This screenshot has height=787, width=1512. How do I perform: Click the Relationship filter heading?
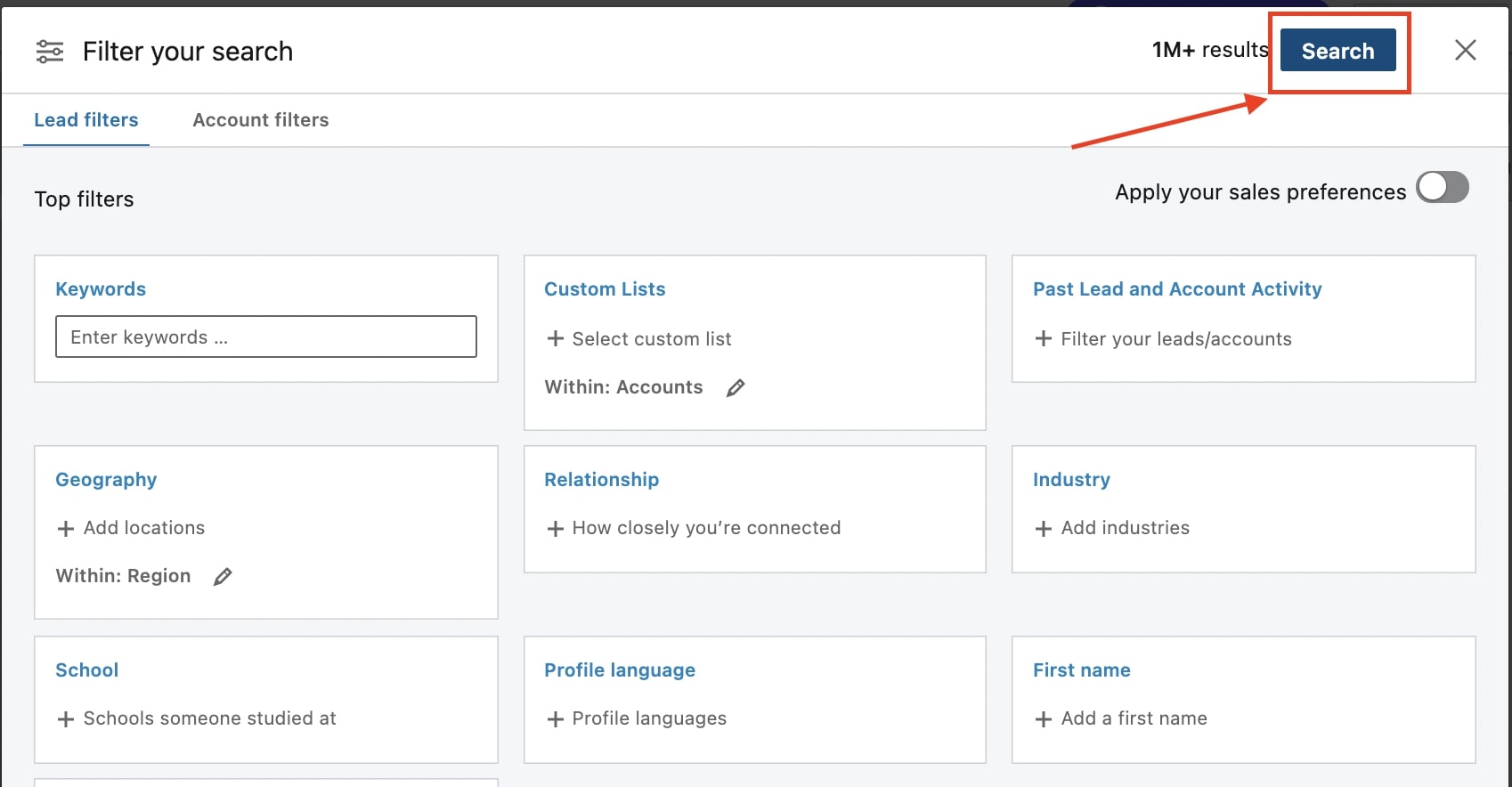point(601,480)
